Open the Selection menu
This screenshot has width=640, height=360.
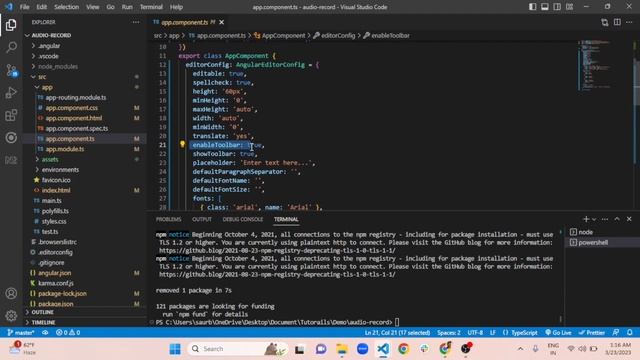[66, 7]
